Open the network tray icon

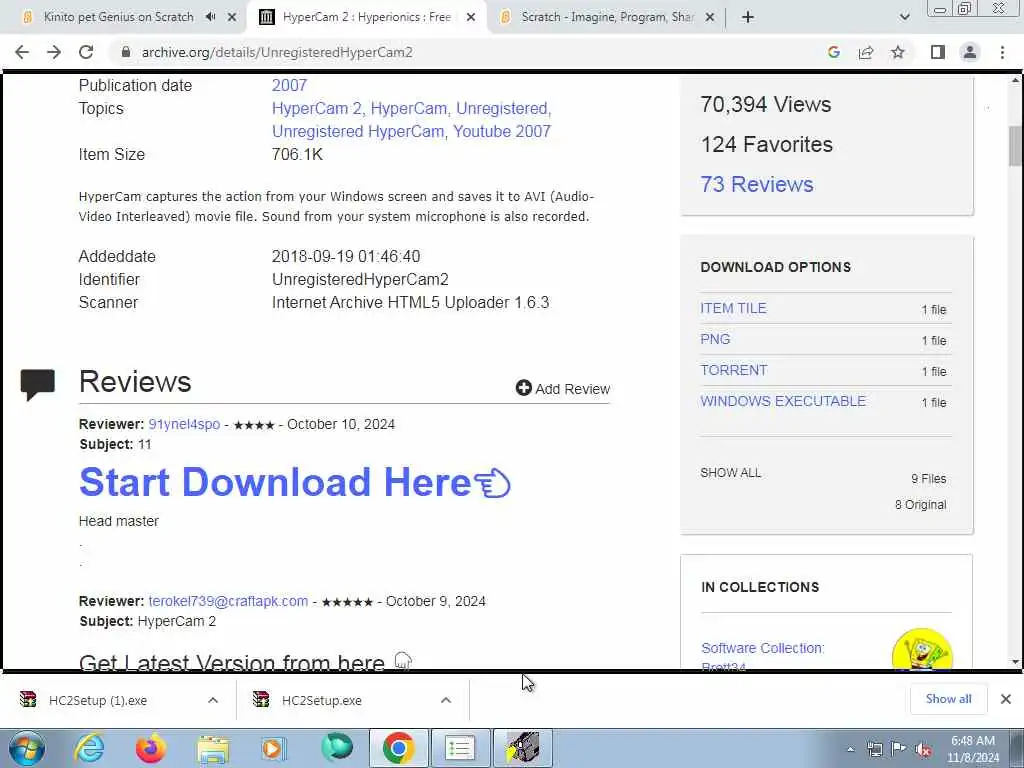point(875,750)
